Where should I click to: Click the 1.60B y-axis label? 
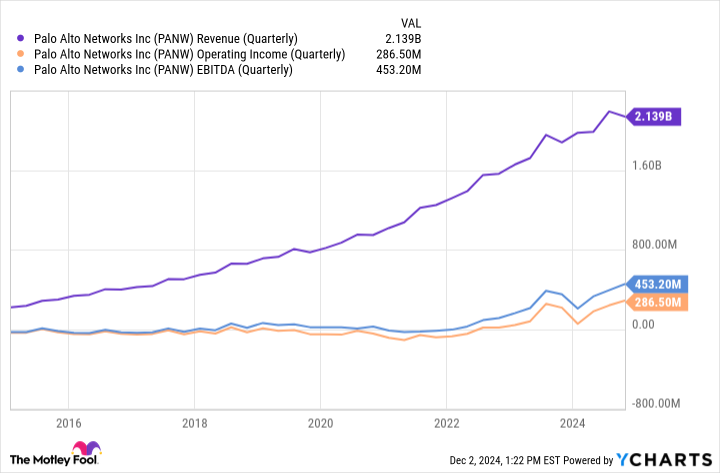coord(647,165)
